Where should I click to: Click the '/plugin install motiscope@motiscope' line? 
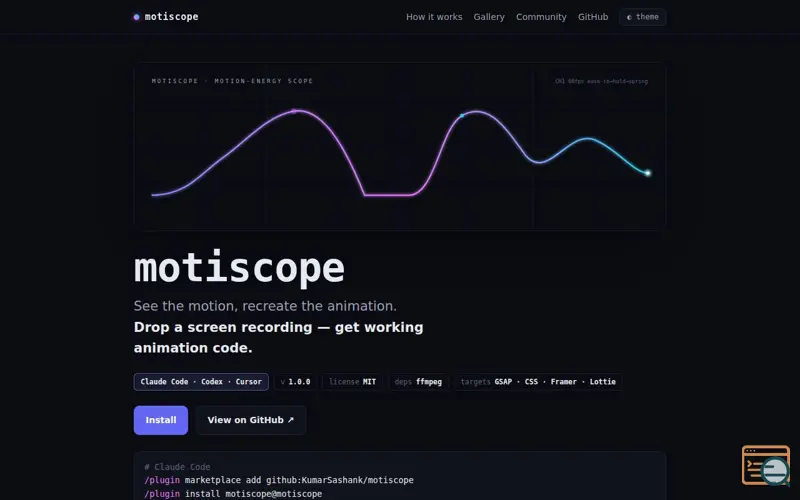click(233, 494)
